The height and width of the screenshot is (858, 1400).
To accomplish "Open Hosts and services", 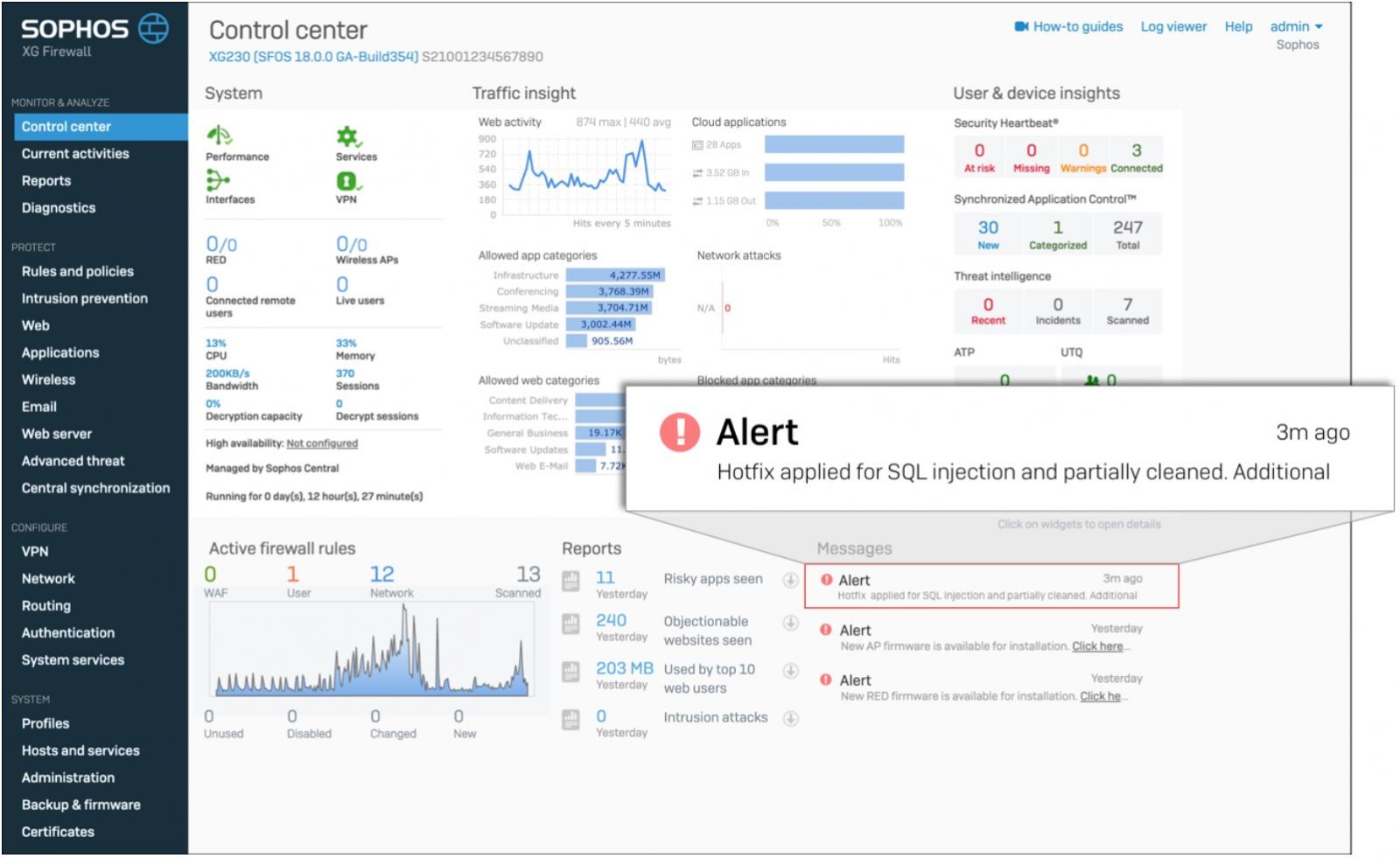I will [x=80, y=751].
